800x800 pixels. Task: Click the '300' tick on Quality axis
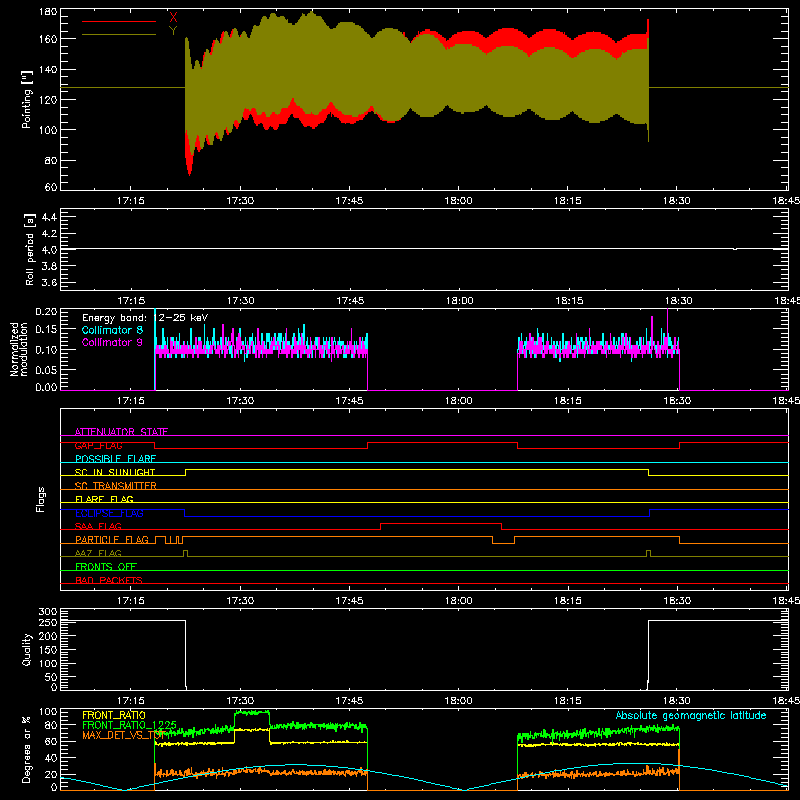tap(48, 612)
